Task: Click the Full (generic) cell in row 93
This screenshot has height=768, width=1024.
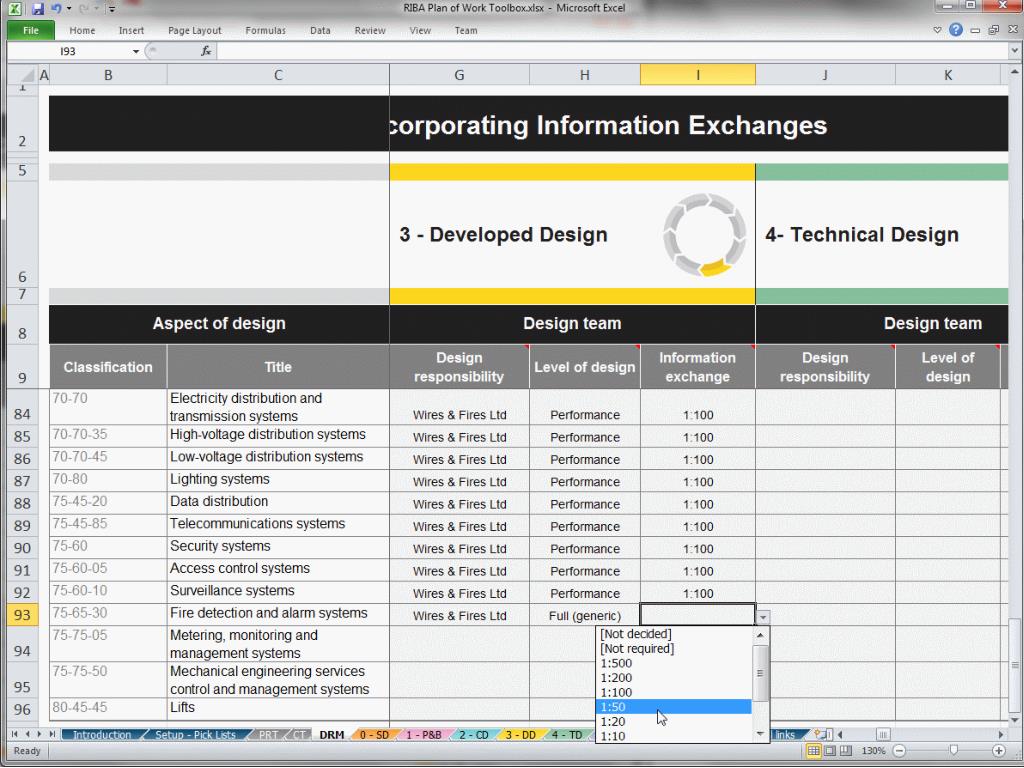Action: pyautogui.click(x=584, y=615)
